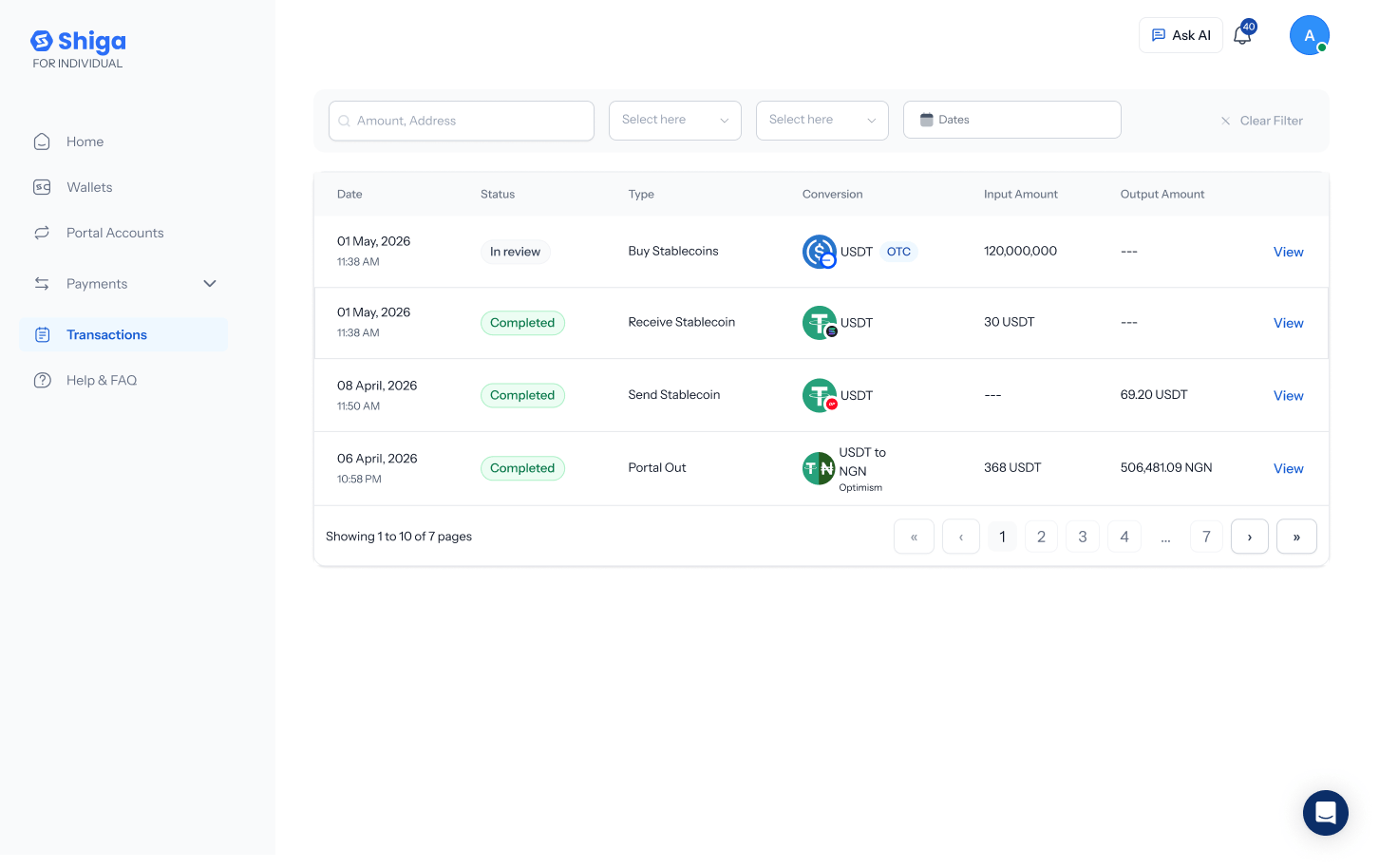Image resolution: width=1379 pixels, height=868 pixels.
Task: Click the Type column header
Action: pos(641,195)
